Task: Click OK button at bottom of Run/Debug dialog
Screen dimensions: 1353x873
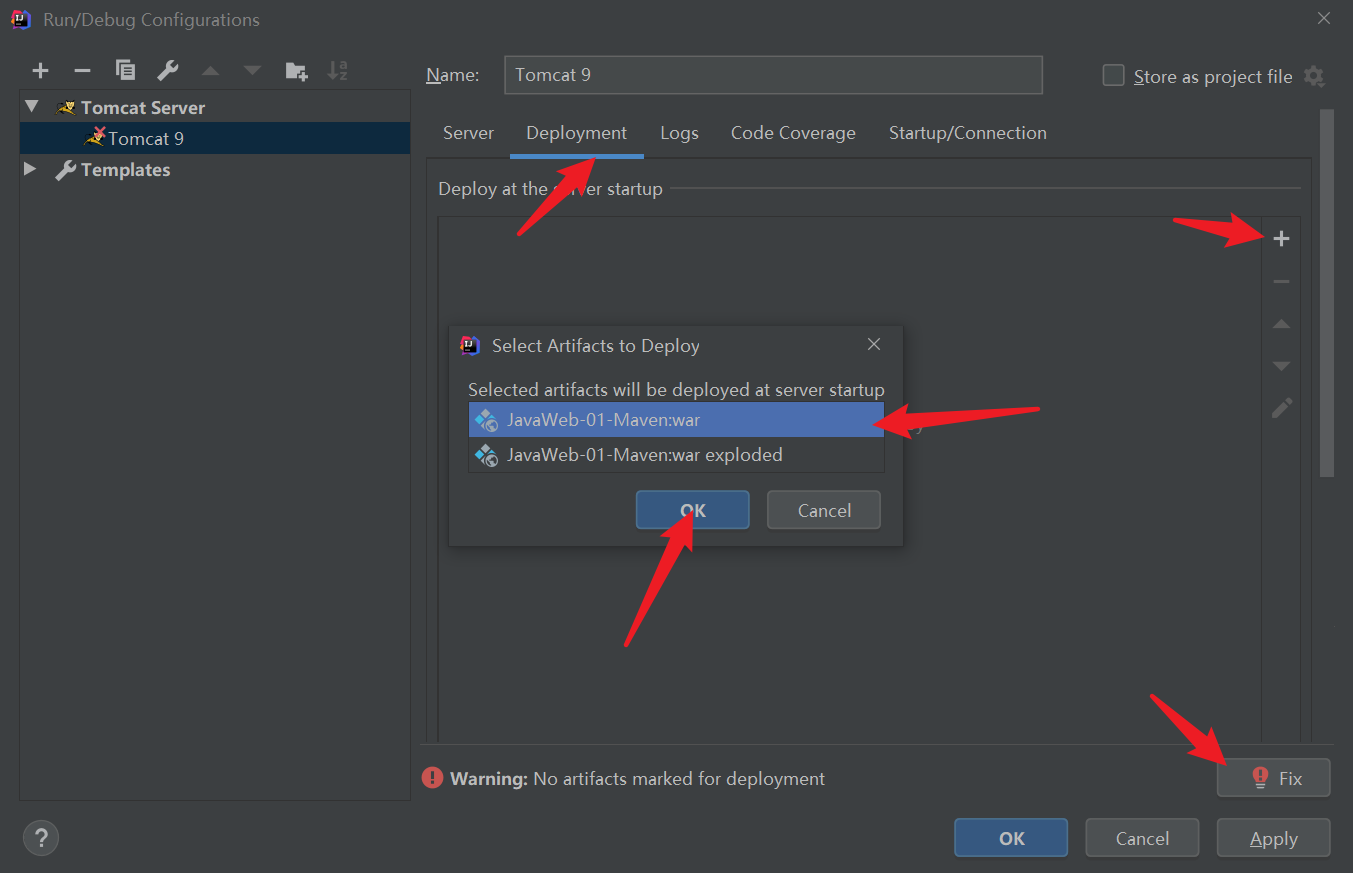Action: [1011, 838]
